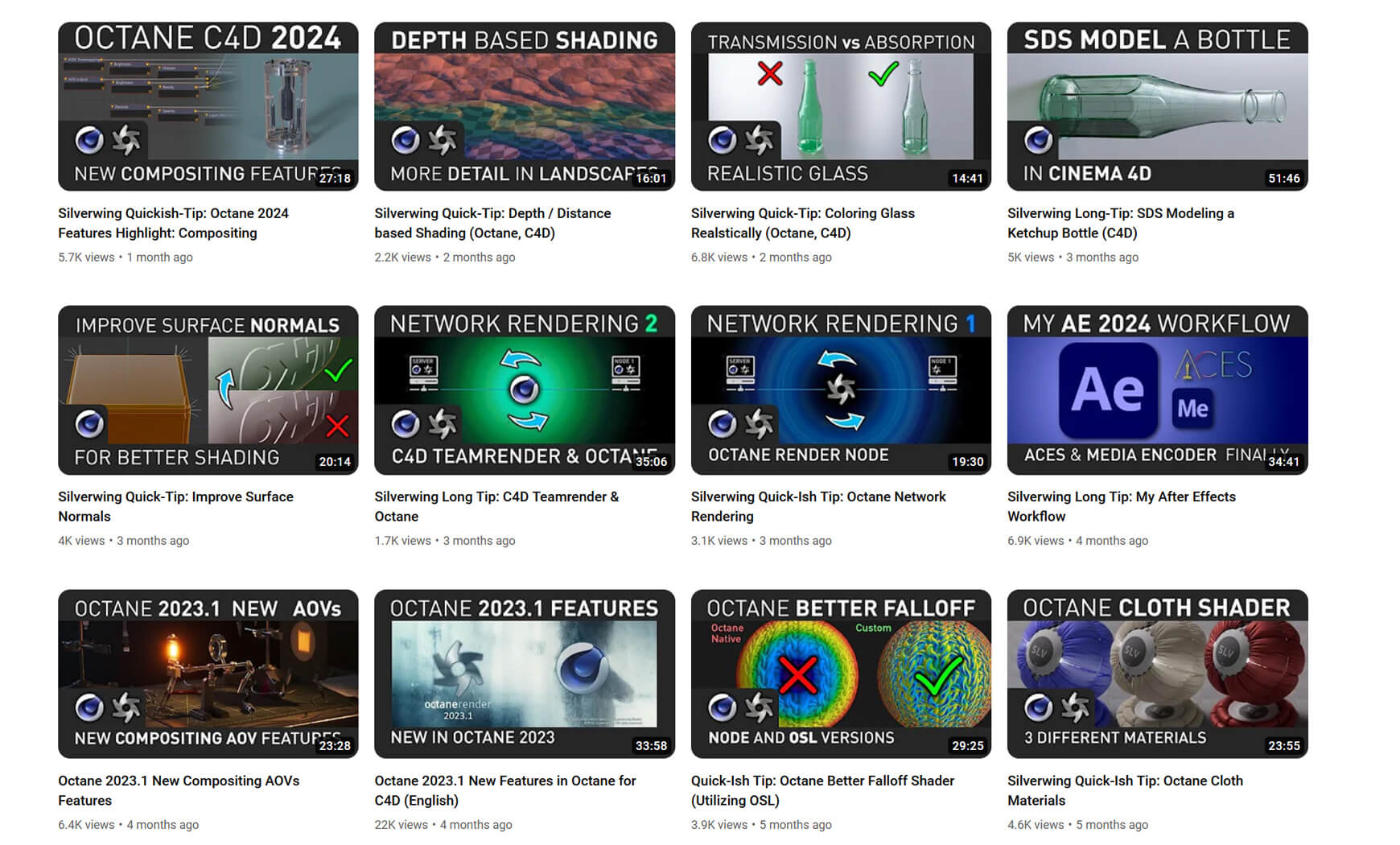Click '22K views • 4 months ago' text
Screen dimensions: 1400x845
click(443, 825)
